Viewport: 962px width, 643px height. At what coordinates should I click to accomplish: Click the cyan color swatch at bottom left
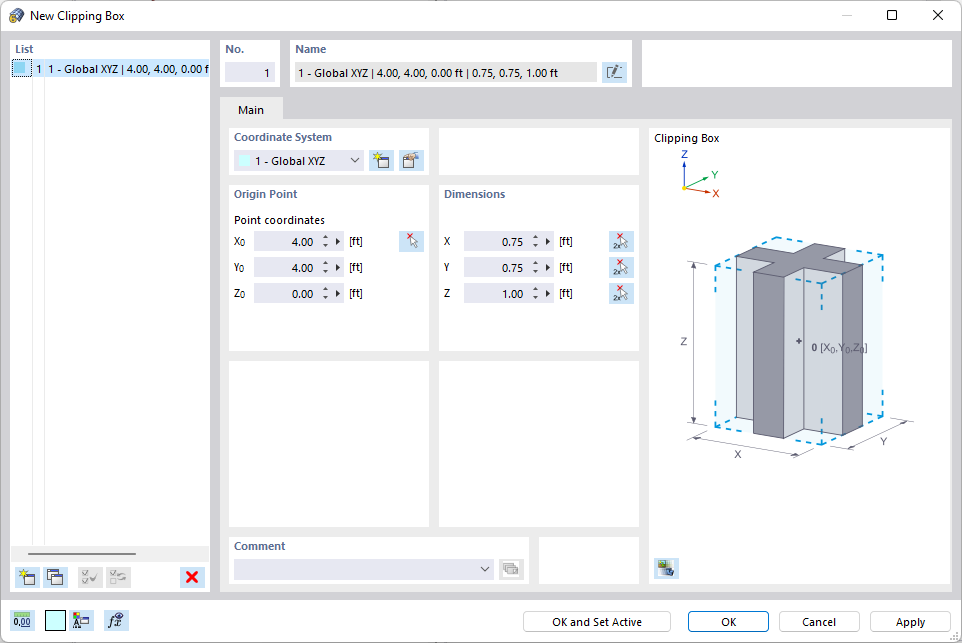(55, 621)
